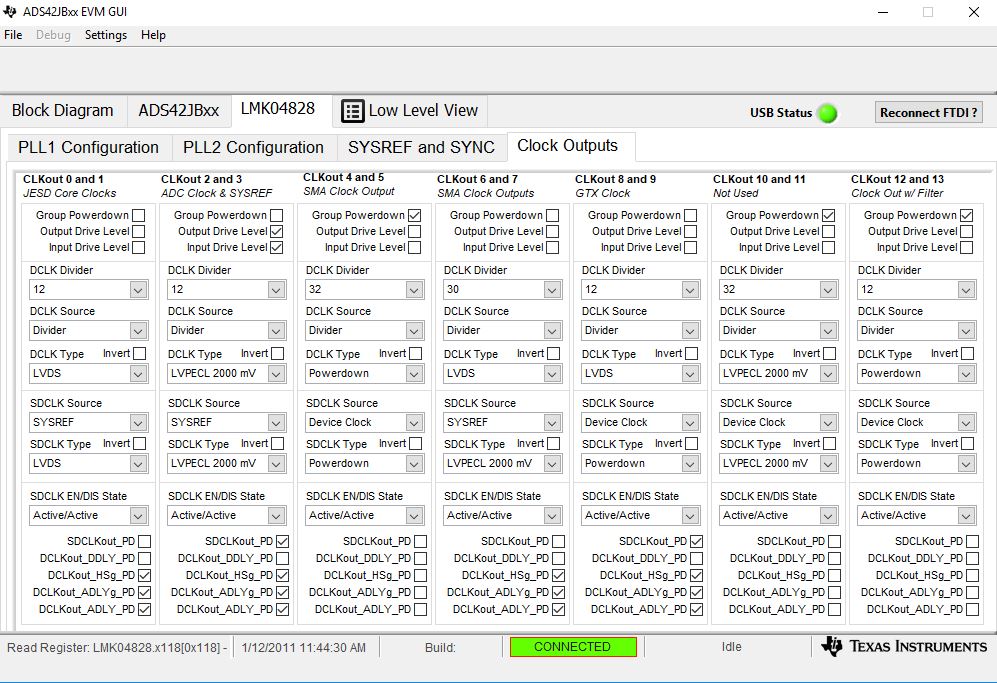Check Output Drive Level for CLKout 8 and 9
The width and height of the screenshot is (997, 683).
coord(691,231)
